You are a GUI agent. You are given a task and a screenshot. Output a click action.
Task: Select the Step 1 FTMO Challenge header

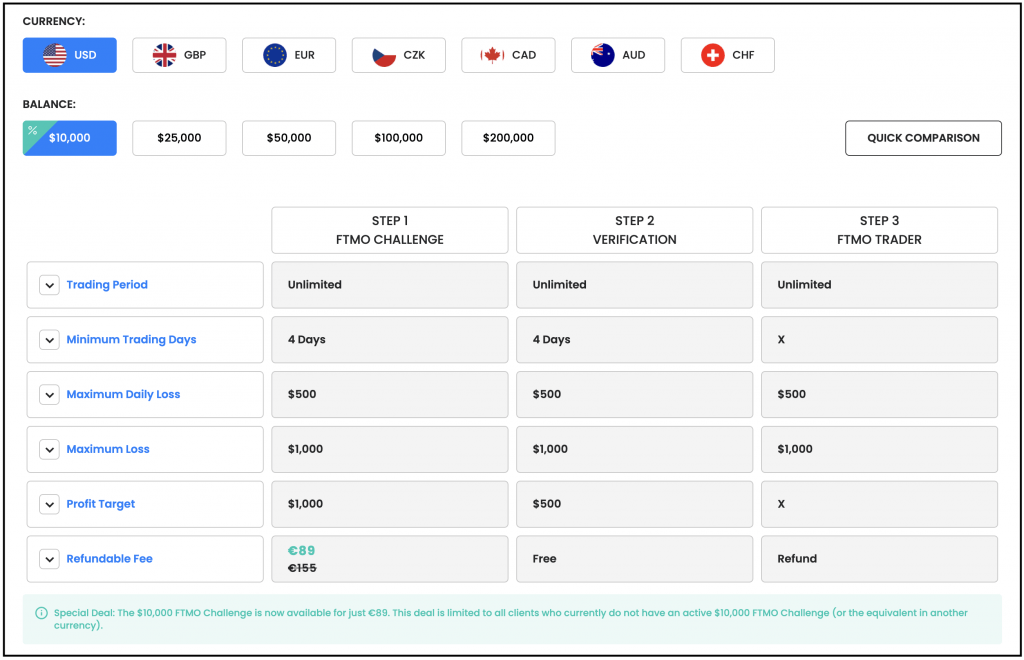[389, 230]
